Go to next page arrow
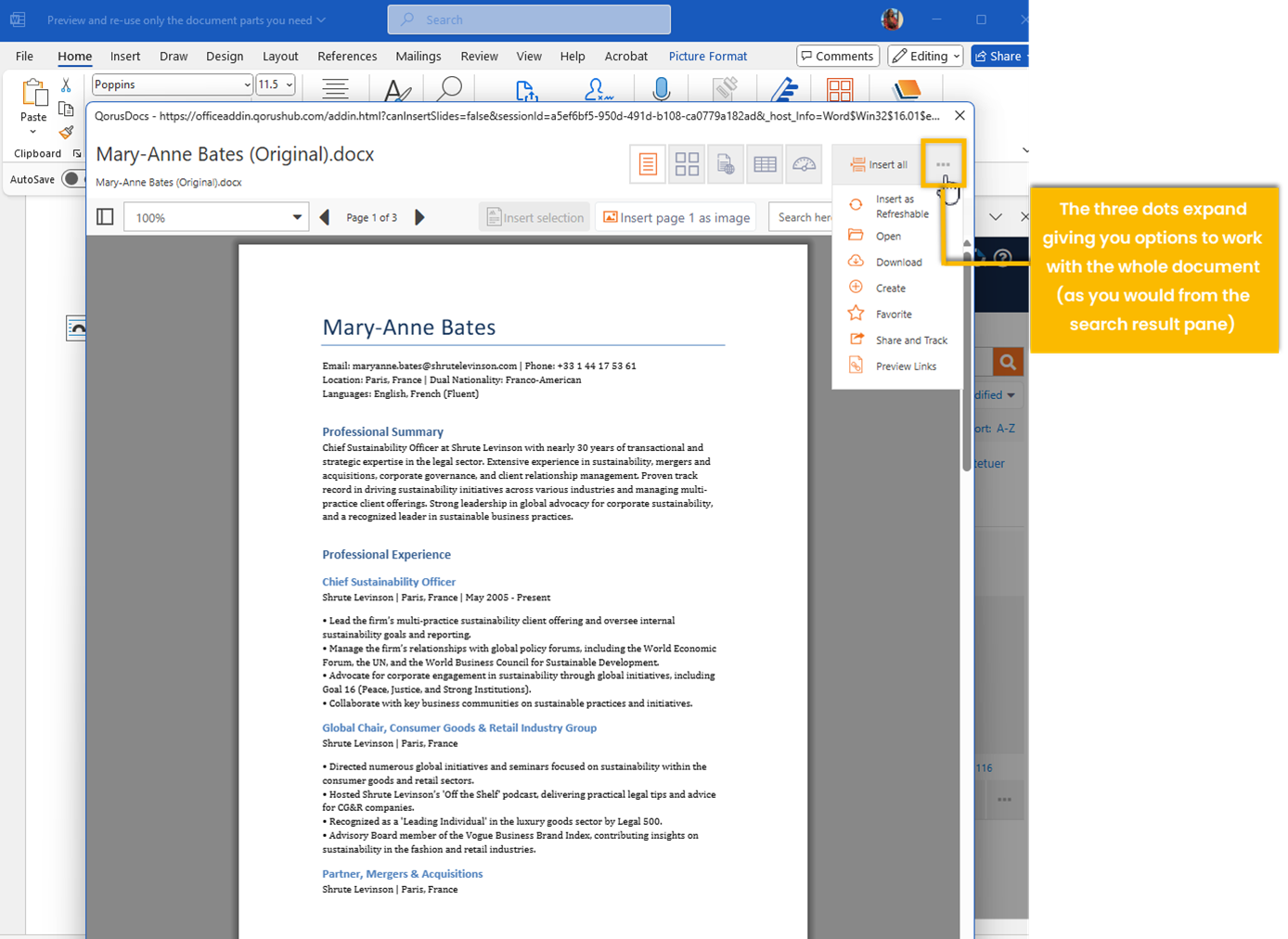 click(419, 217)
